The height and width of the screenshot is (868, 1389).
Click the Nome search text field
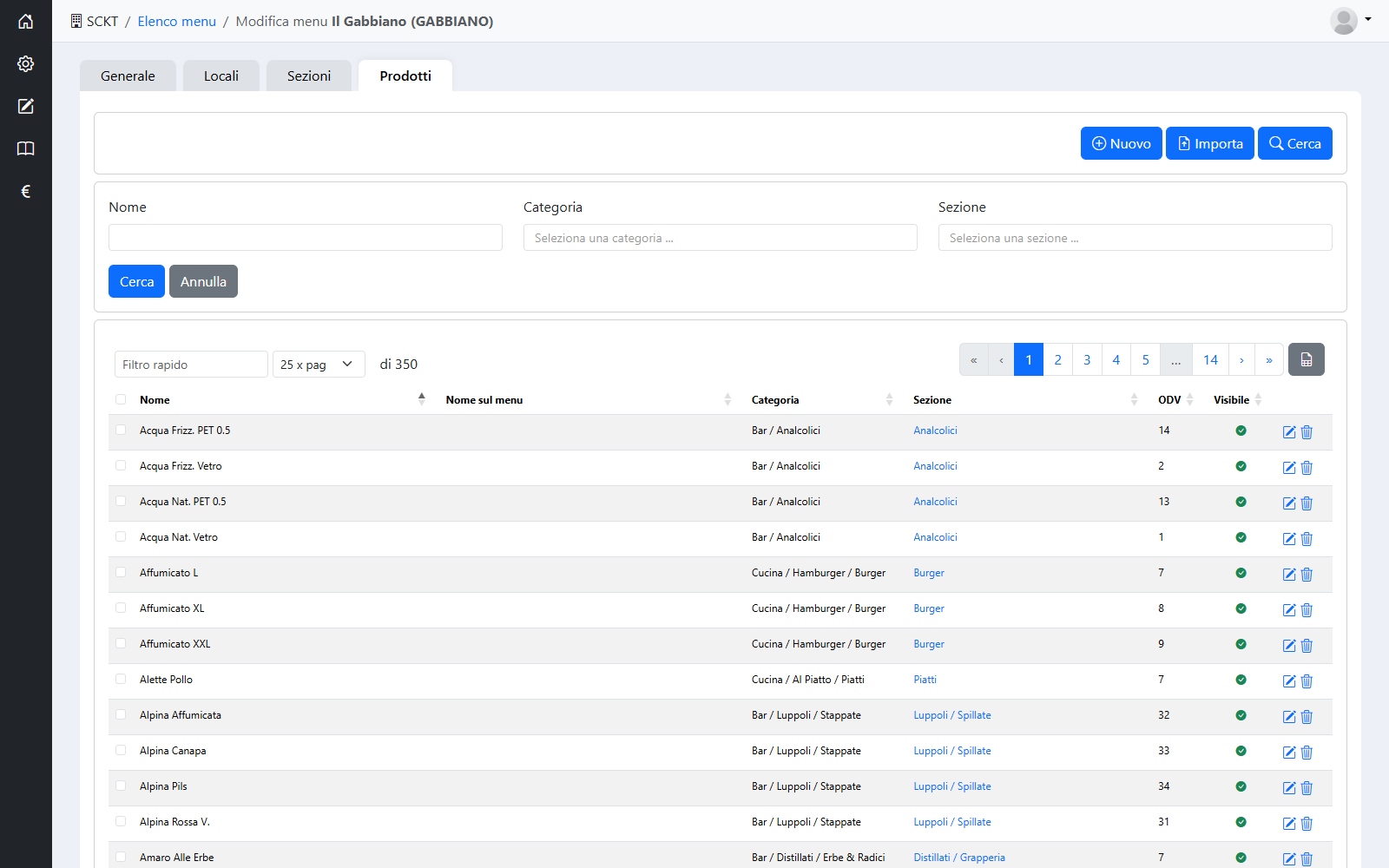(x=306, y=238)
